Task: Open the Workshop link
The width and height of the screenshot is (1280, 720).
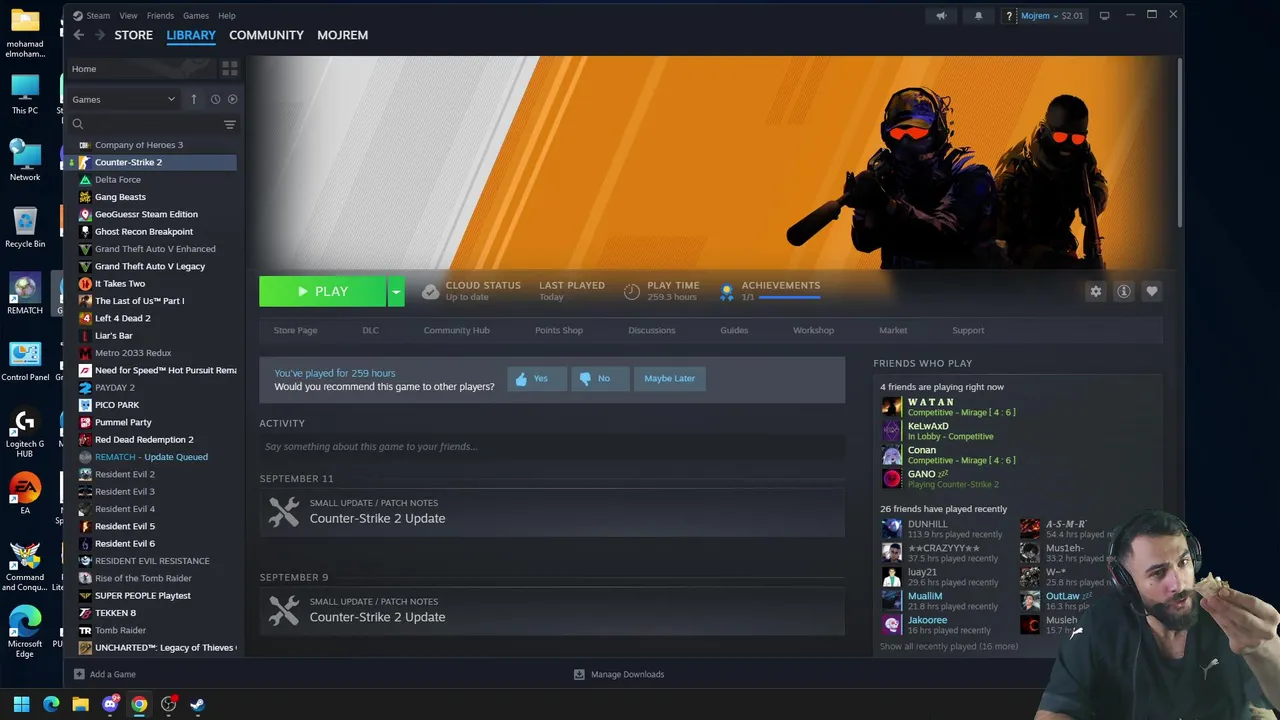Action: [813, 330]
